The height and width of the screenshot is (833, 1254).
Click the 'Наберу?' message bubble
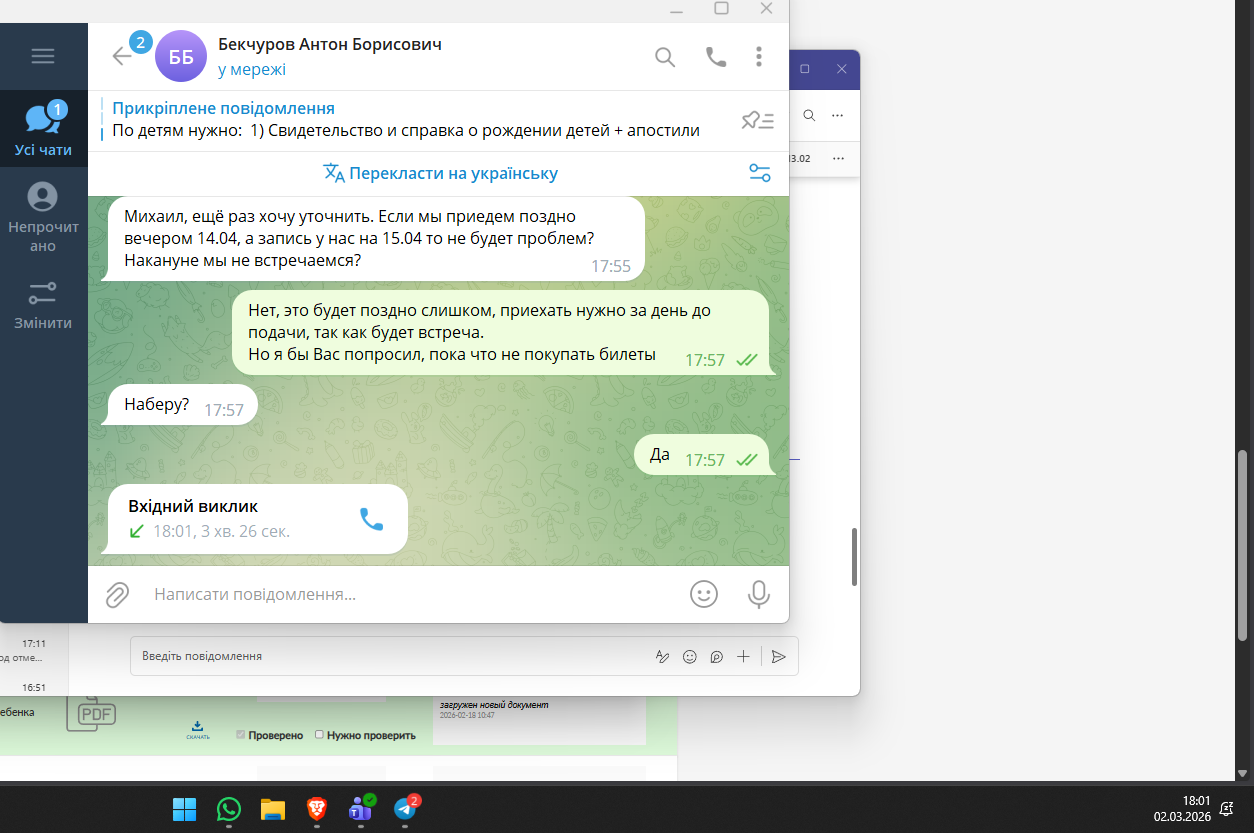[x=181, y=405]
